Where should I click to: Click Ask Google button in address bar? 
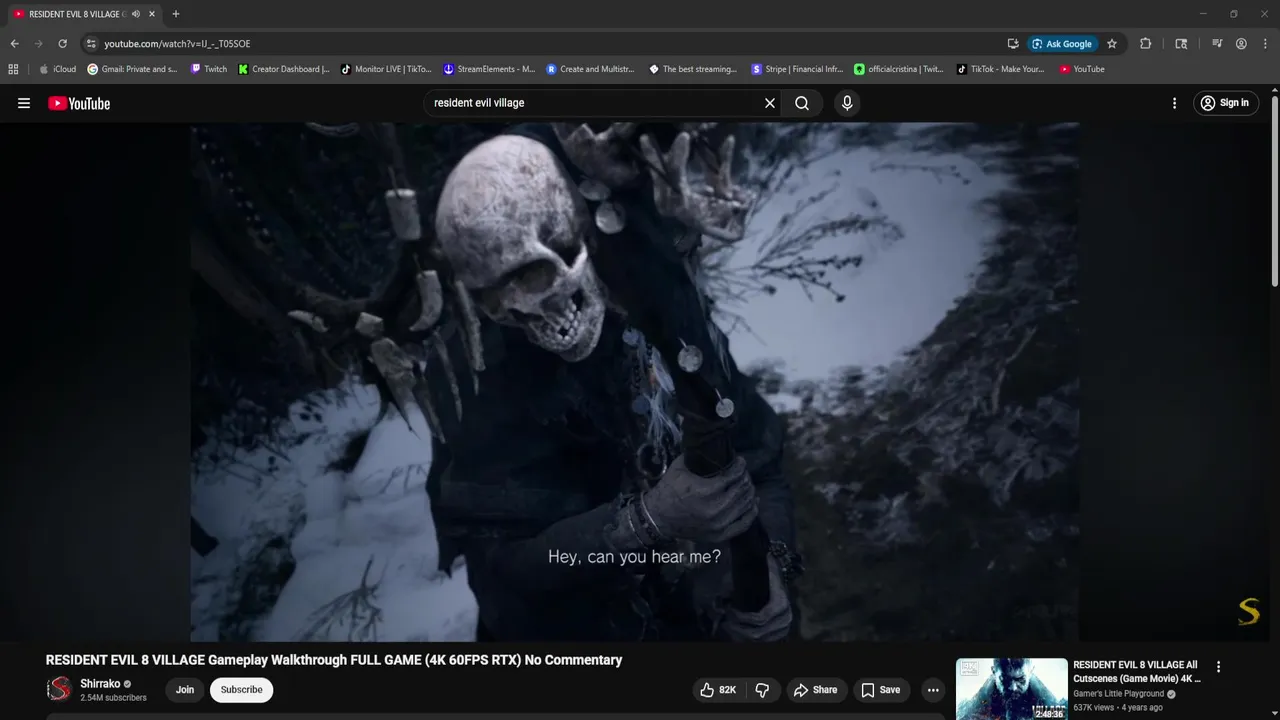(1062, 44)
